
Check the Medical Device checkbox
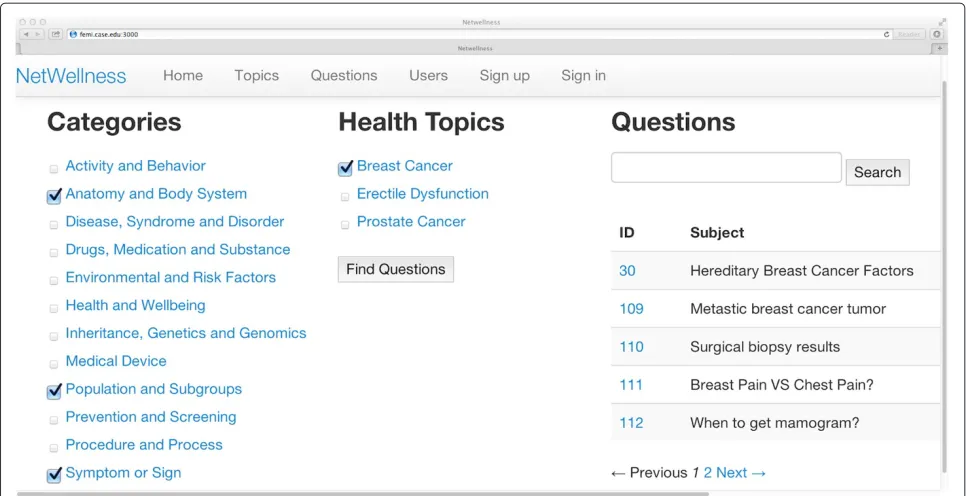[54, 364]
